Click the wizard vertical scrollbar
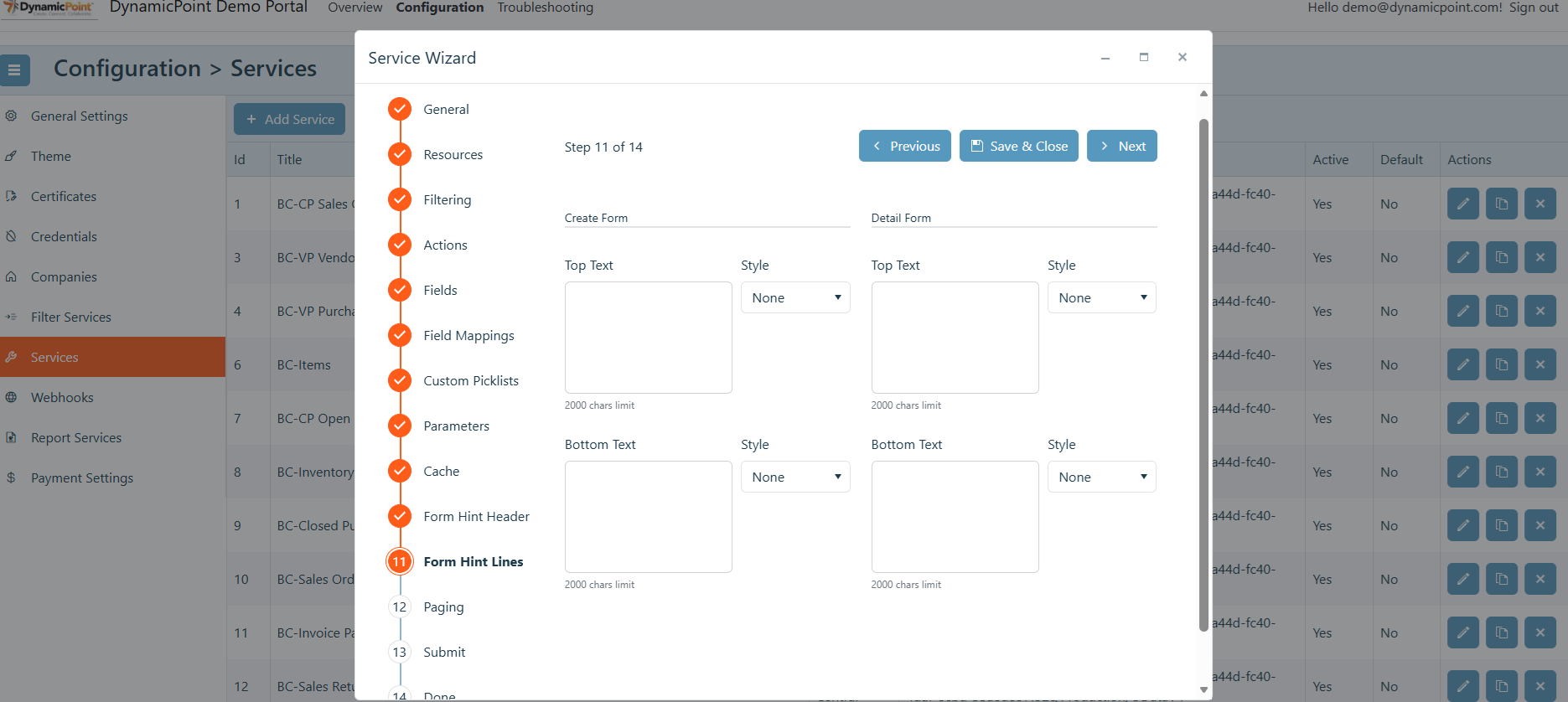The height and width of the screenshot is (702, 1568). click(x=1203, y=374)
